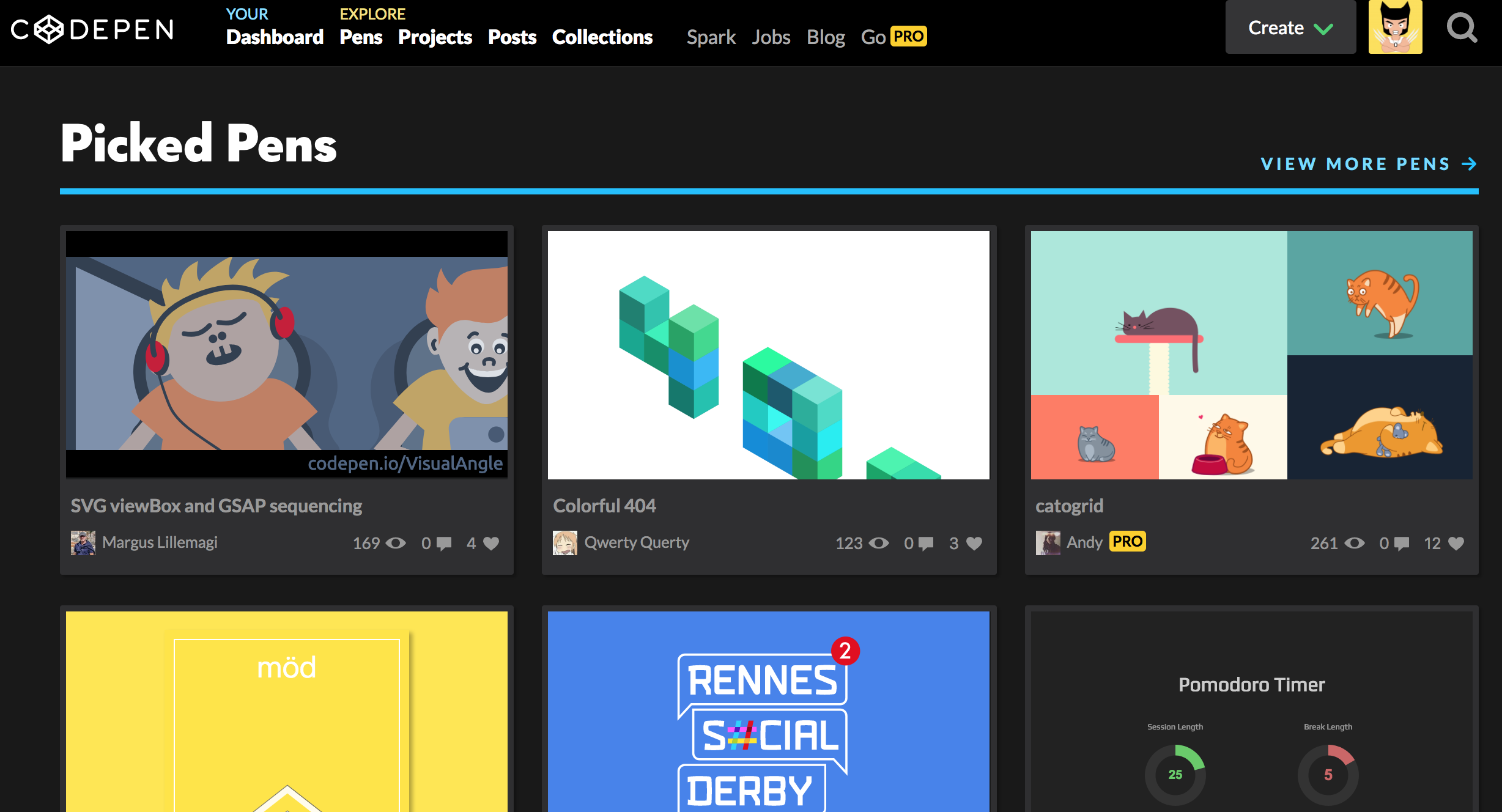The image size is (1502, 812).
Task: Click the Pomodoro session length dial
Action: click(x=1175, y=775)
